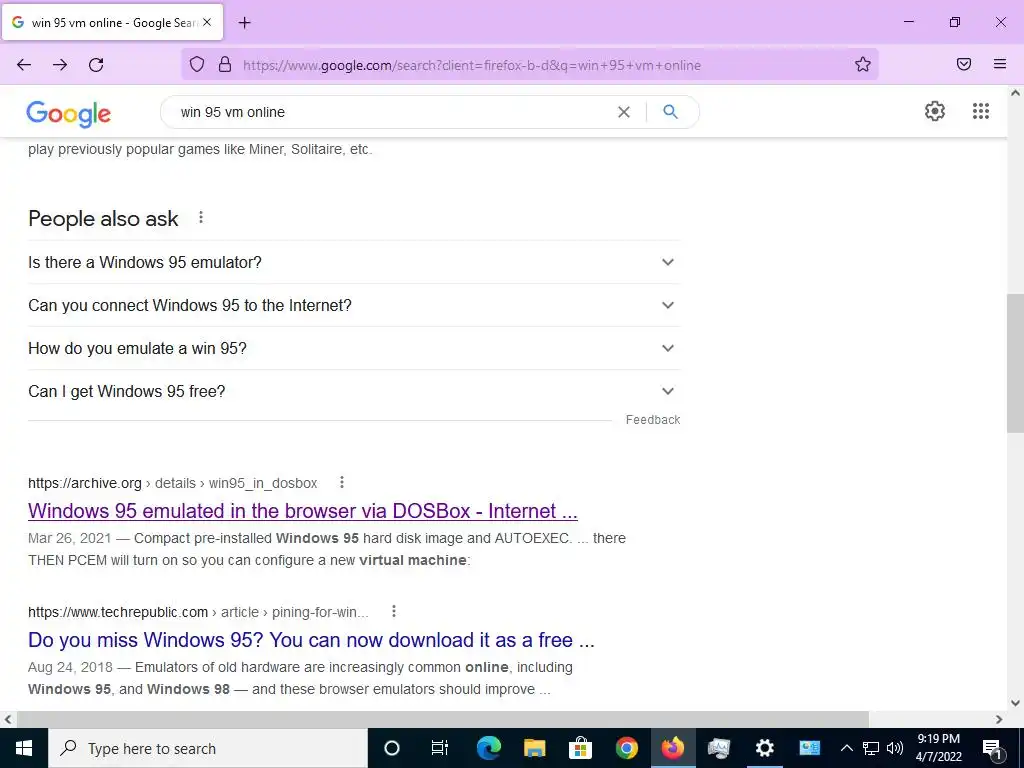Click the Feedback link
Image resolution: width=1024 pixels, height=768 pixels.
pyautogui.click(x=653, y=420)
